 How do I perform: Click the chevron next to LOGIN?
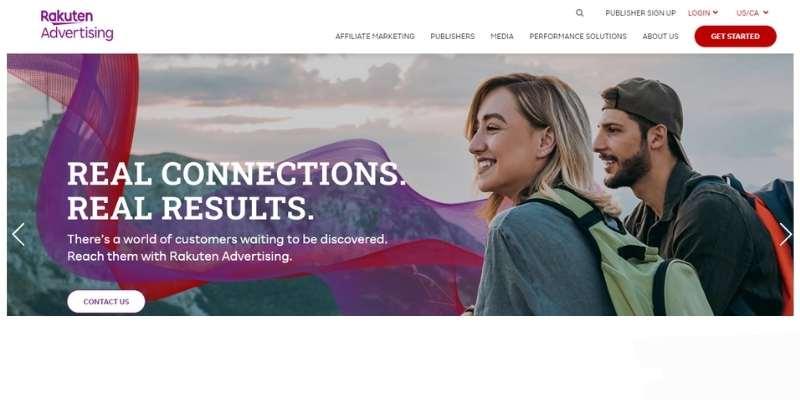pyautogui.click(x=715, y=13)
